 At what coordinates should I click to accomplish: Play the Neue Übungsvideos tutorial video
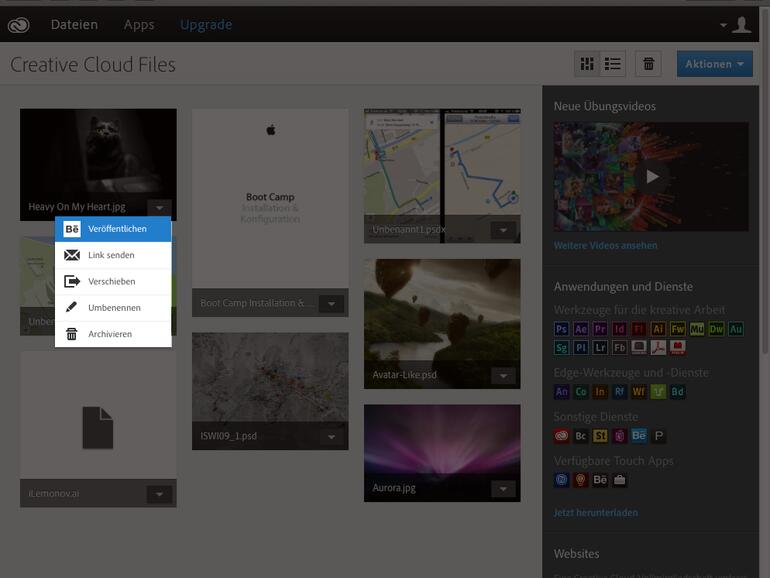point(652,177)
